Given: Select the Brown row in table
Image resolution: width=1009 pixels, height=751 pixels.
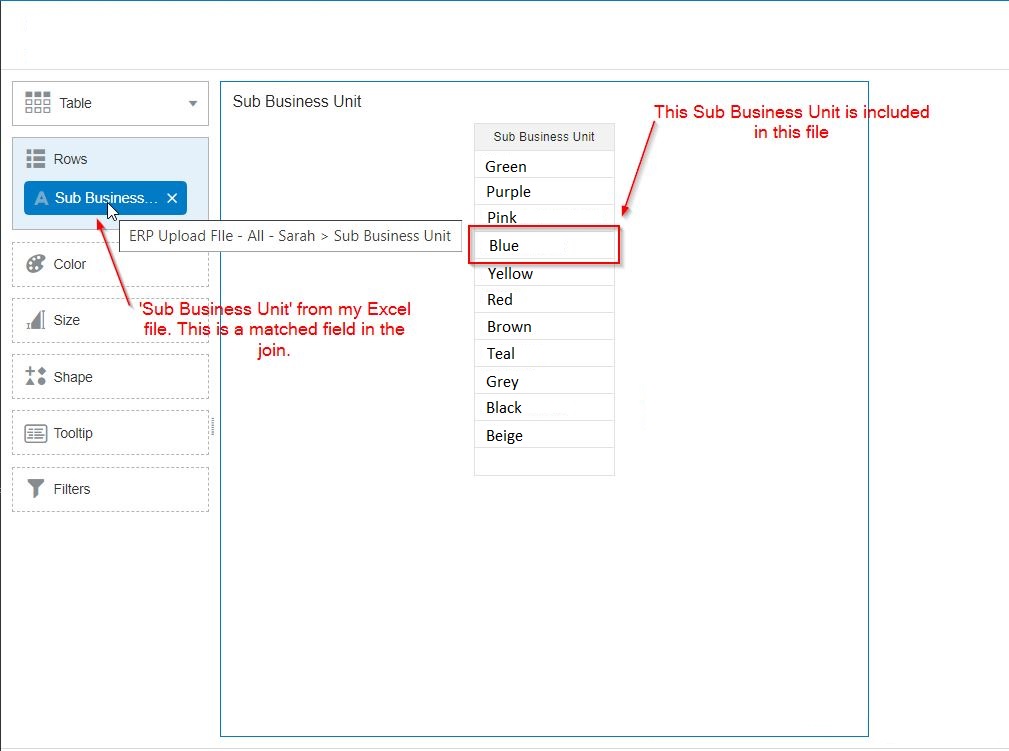Looking at the screenshot, I should tap(544, 327).
